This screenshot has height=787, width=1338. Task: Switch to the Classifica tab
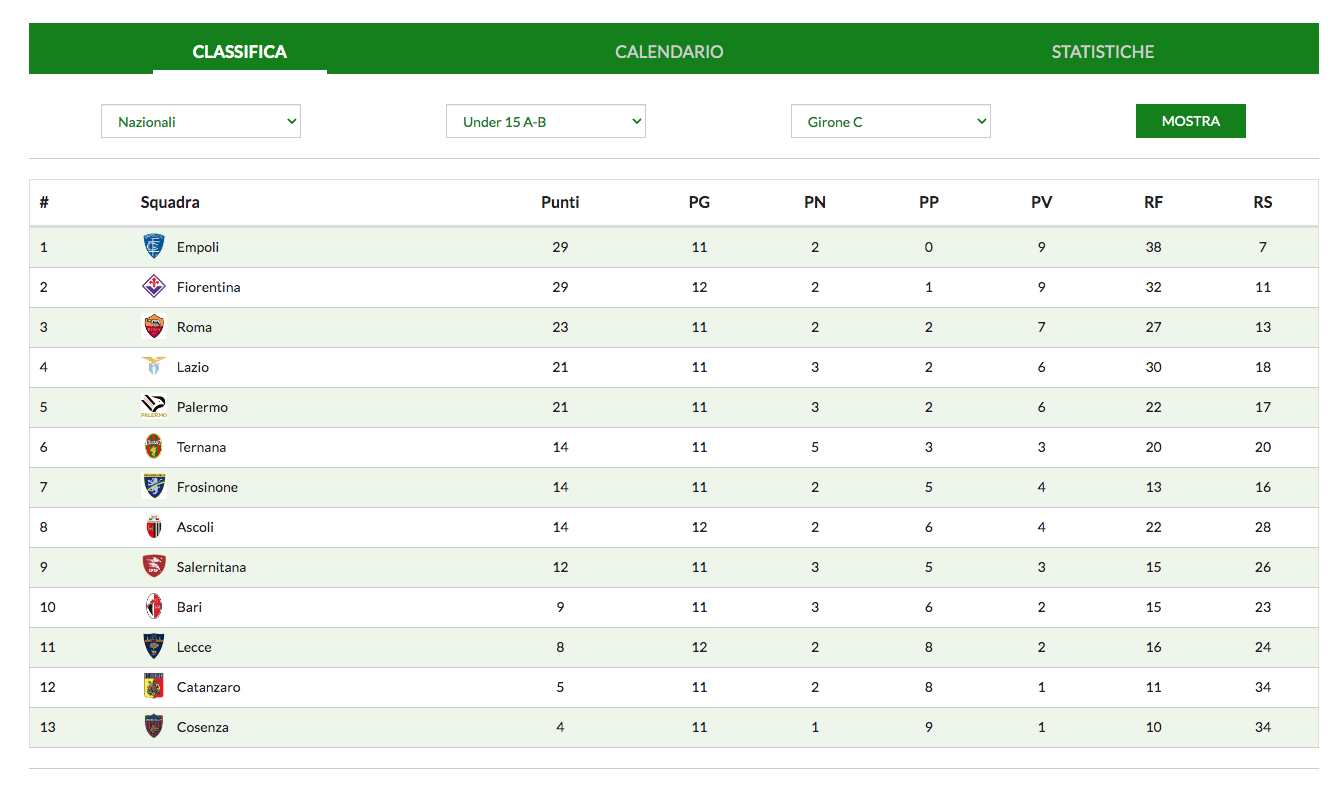[240, 51]
